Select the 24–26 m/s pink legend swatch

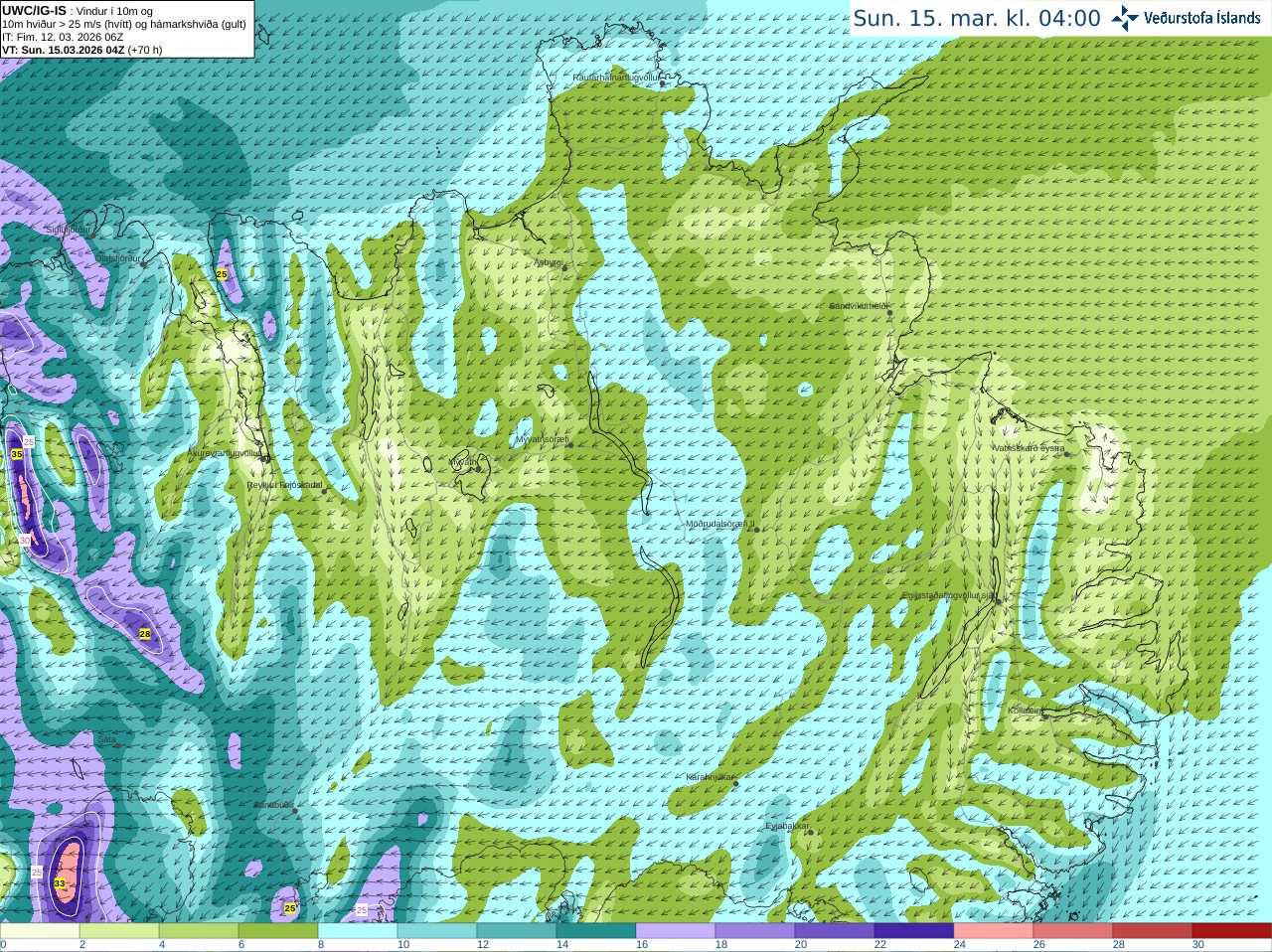click(994, 931)
